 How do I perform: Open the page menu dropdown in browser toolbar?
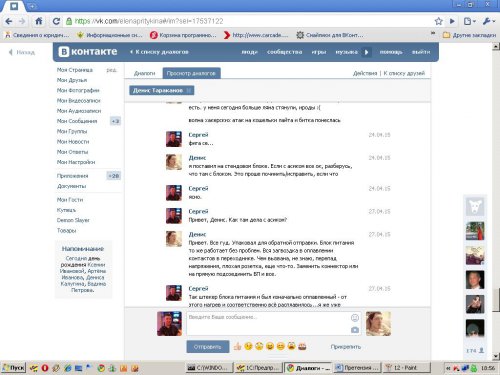(x=469, y=21)
